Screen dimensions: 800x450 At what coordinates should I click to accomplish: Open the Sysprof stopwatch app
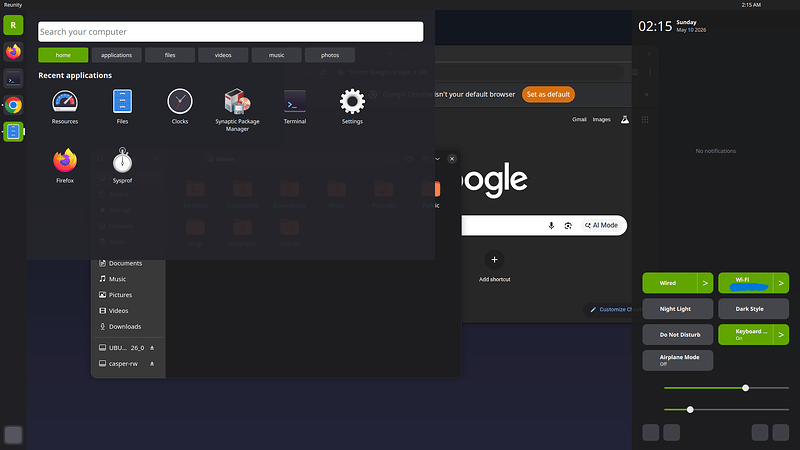(x=122, y=165)
